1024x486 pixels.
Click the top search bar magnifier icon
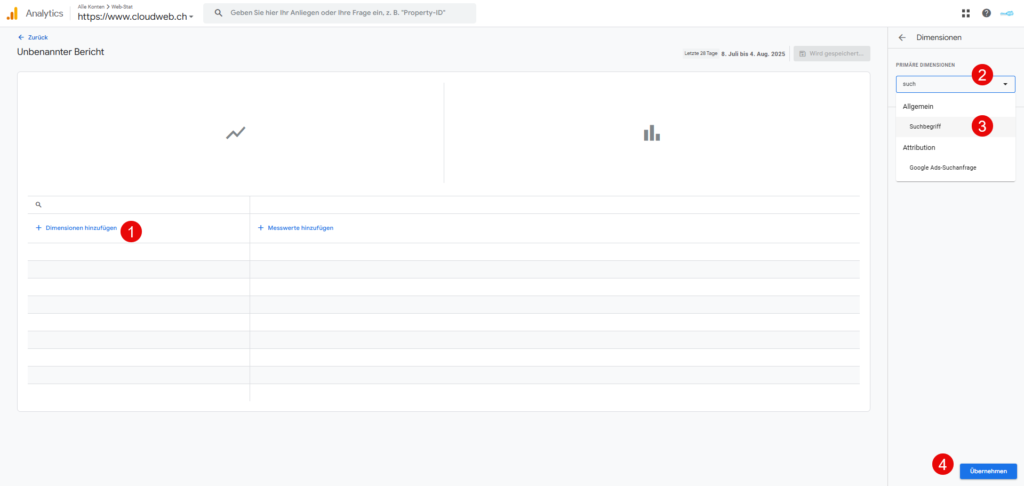[x=219, y=13]
